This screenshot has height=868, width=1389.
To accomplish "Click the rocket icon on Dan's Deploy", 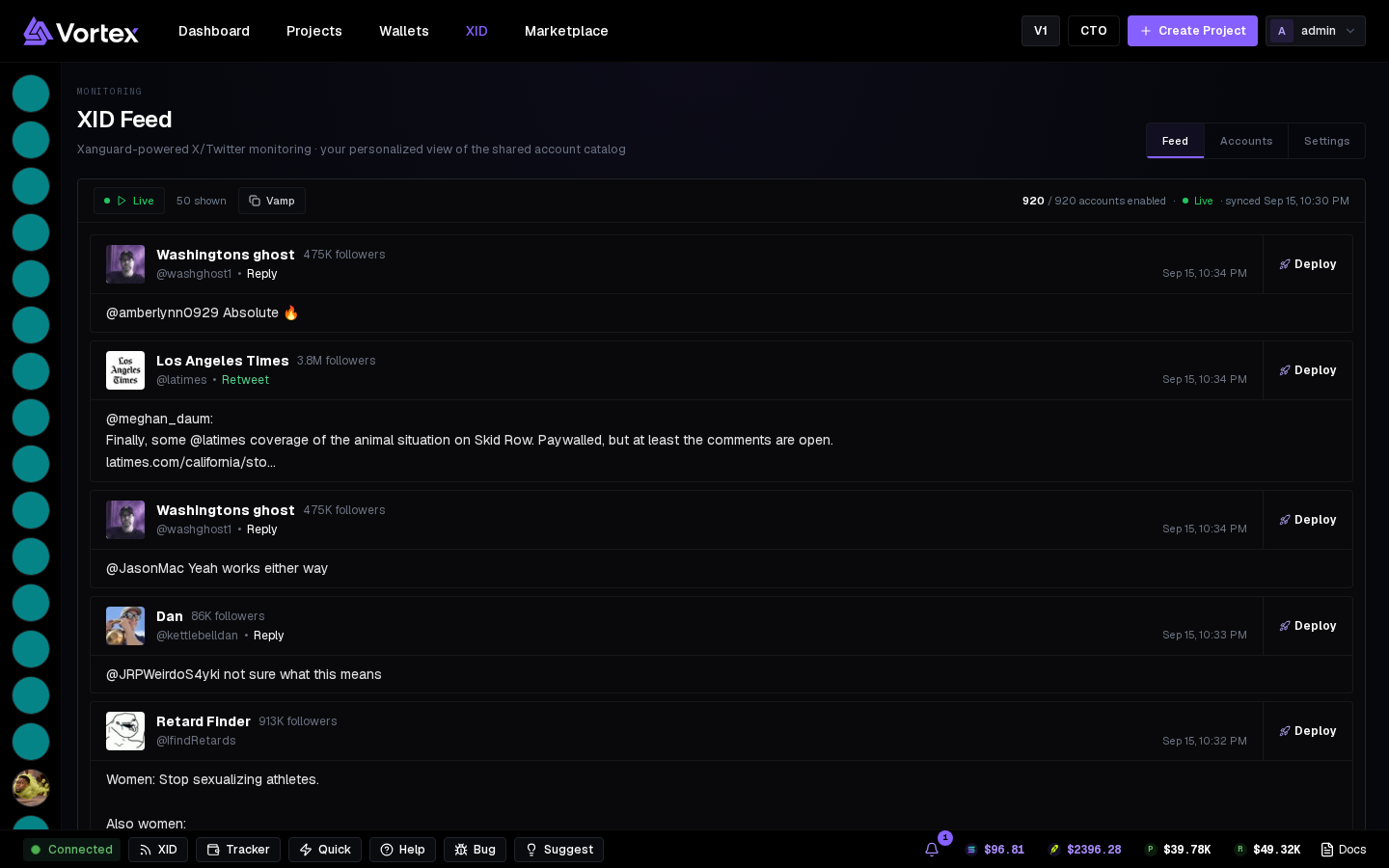I will (1285, 626).
